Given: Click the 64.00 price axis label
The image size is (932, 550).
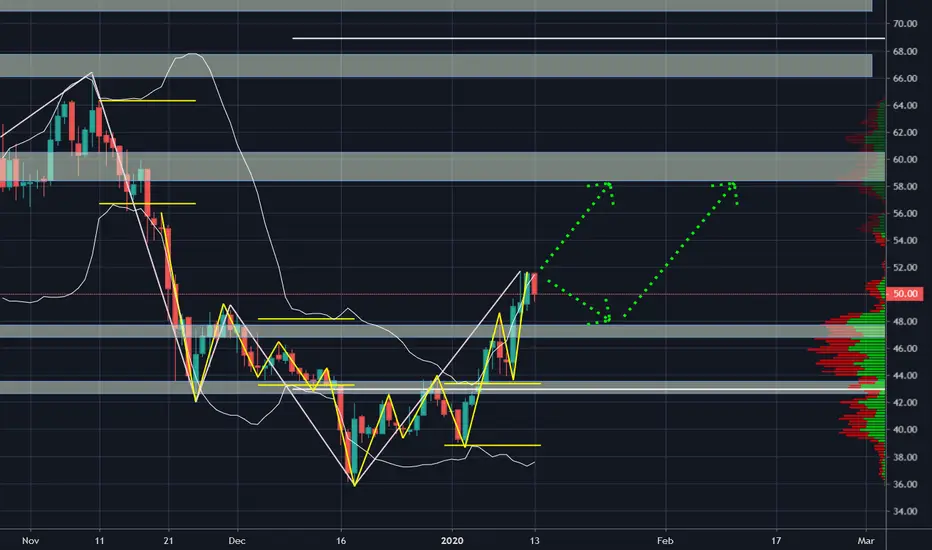Looking at the screenshot, I should [x=905, y=106].
